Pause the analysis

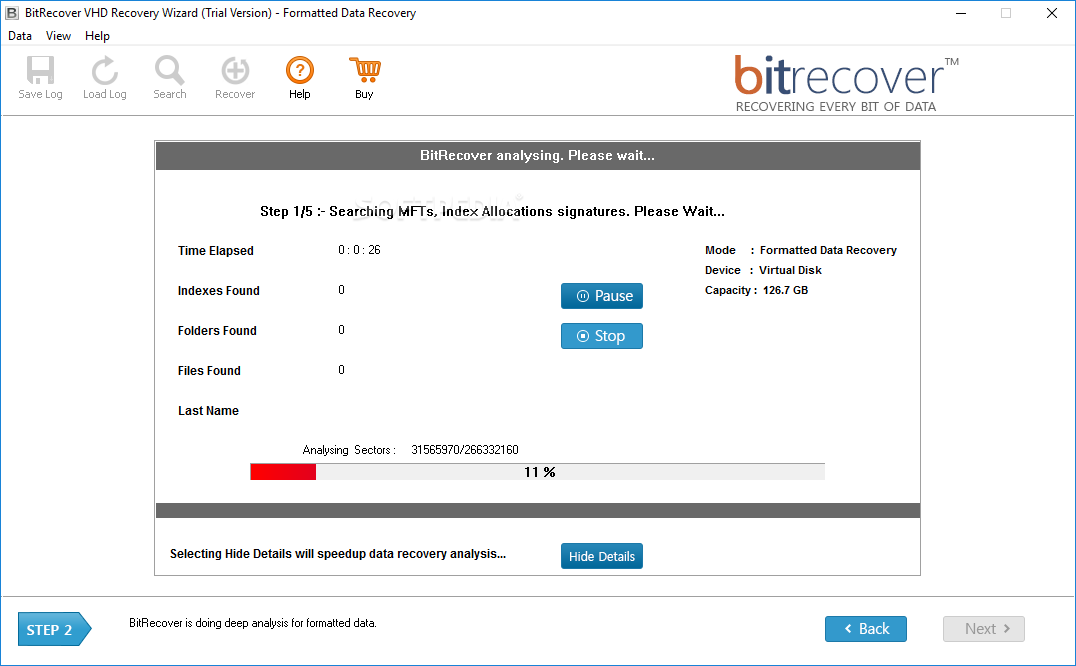pyautogui.click(x=602, y=296)
